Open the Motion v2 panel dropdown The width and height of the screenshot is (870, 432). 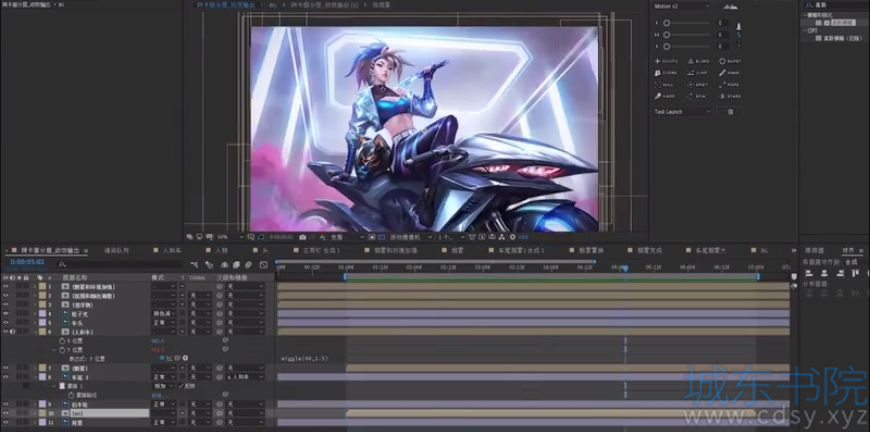pyautogui.click(x=682, y=6)
